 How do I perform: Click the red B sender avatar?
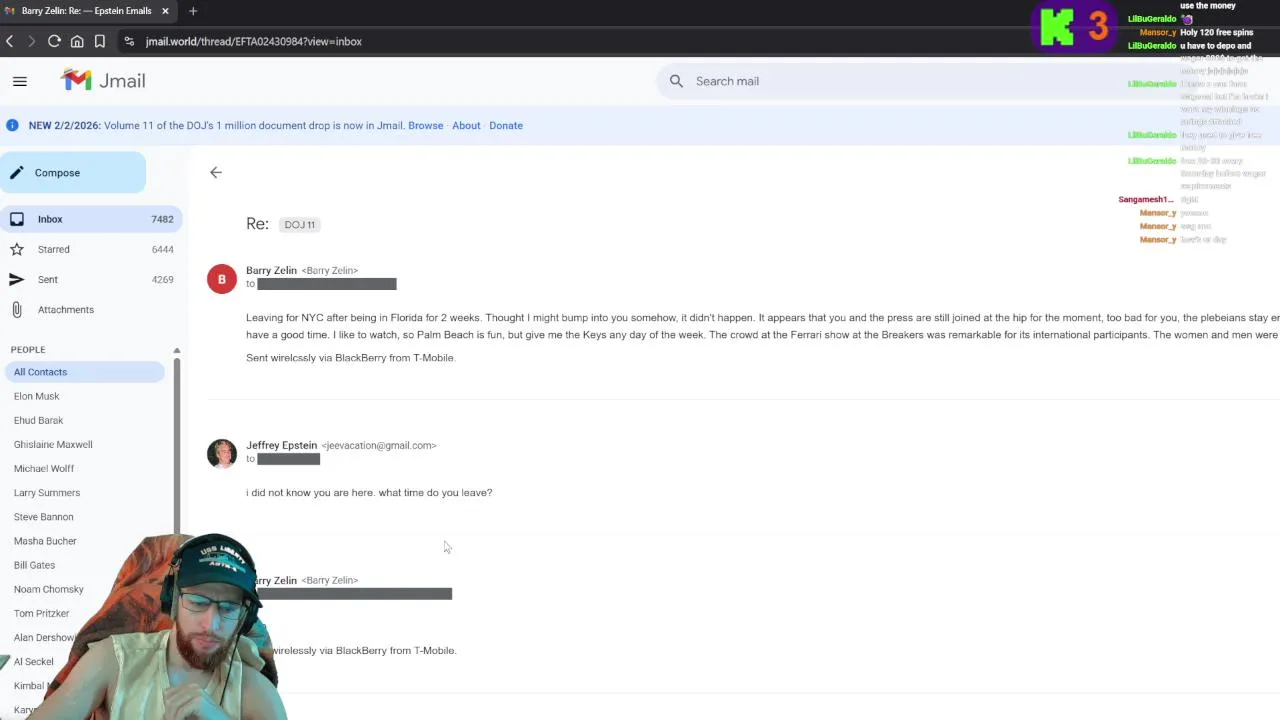[222, 279]
